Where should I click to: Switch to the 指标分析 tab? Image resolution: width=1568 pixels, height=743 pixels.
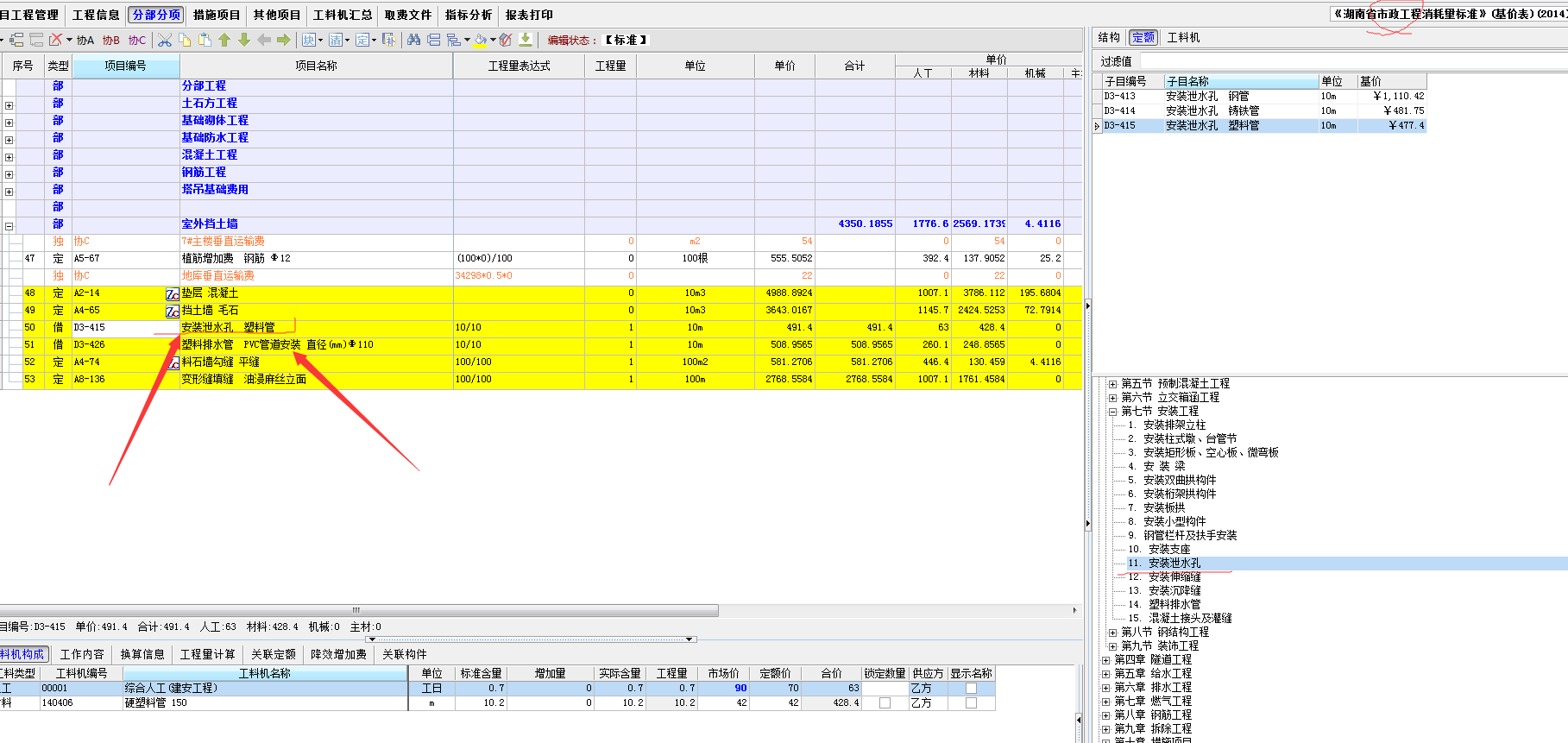(x=469, y=15)
